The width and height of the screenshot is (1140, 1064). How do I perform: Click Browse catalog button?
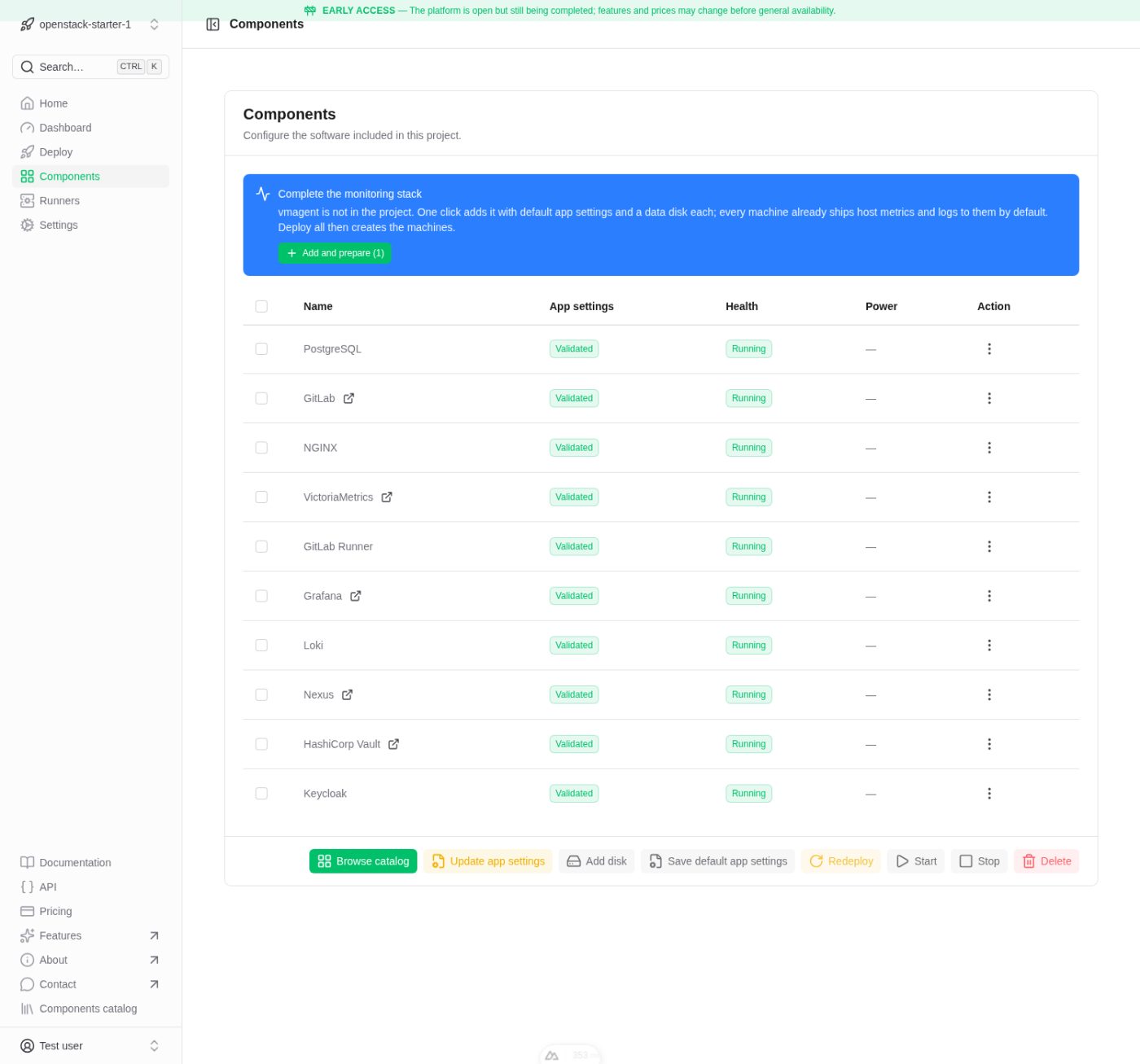click(363, 861)
